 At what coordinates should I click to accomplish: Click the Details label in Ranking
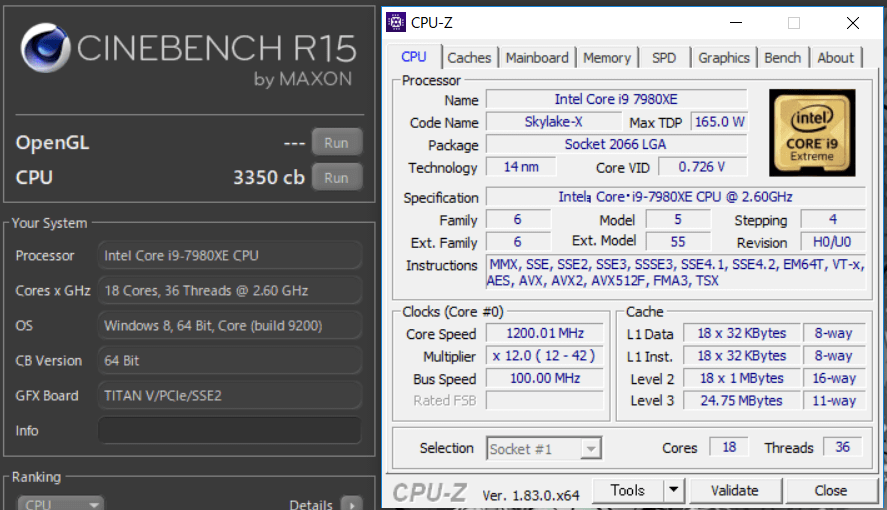(x=311, y=504)
